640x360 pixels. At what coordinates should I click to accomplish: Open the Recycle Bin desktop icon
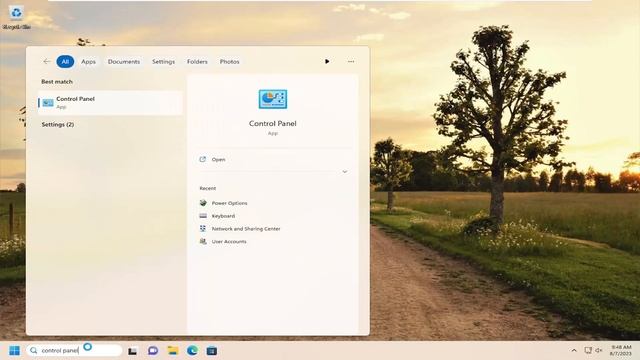pyautogui.click(x=16, y=18)
